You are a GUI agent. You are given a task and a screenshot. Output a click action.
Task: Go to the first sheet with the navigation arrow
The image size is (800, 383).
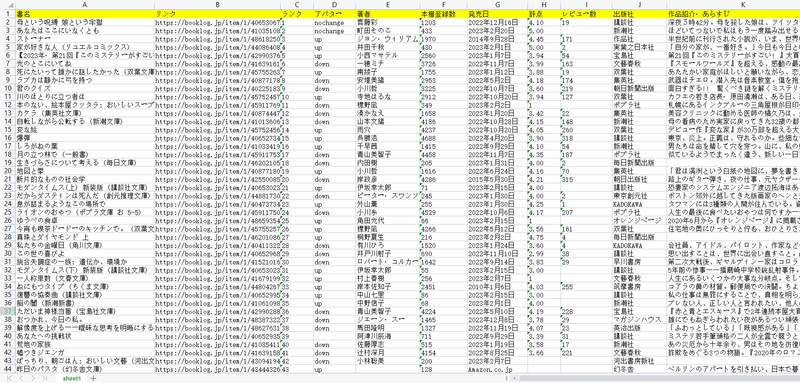point(8,378)
